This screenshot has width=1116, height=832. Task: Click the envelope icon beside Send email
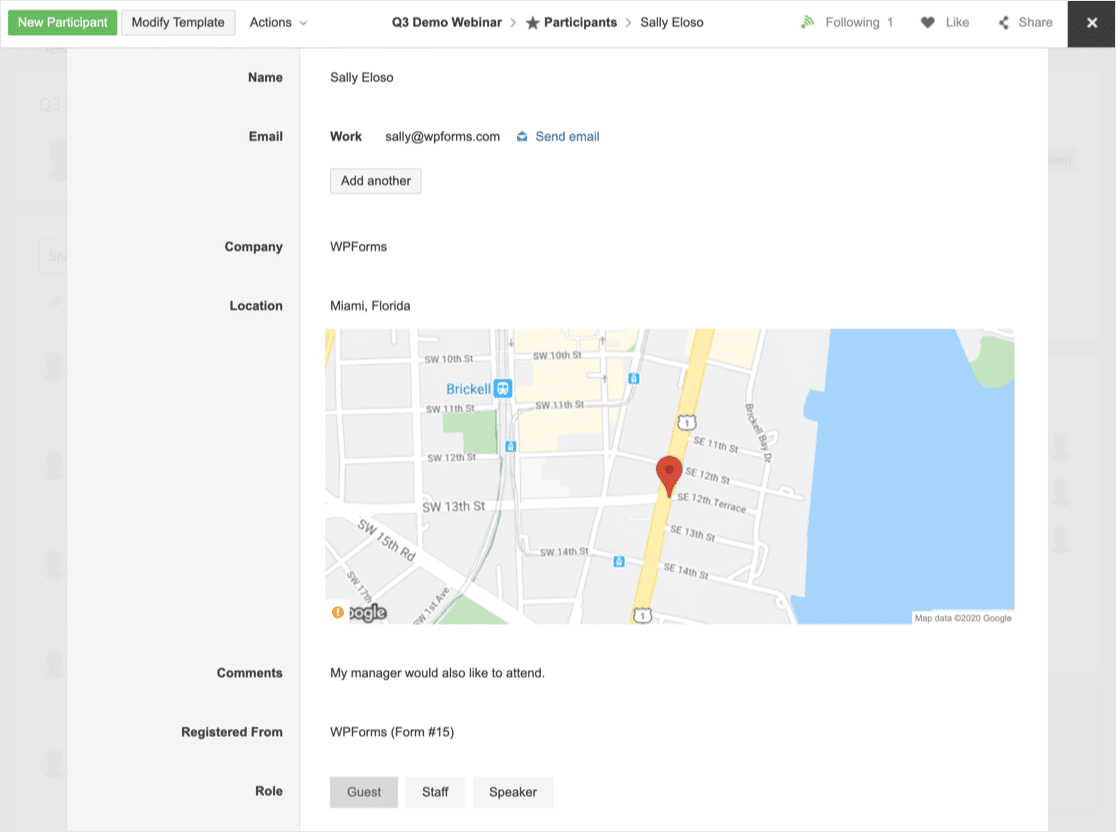point(522,137)
